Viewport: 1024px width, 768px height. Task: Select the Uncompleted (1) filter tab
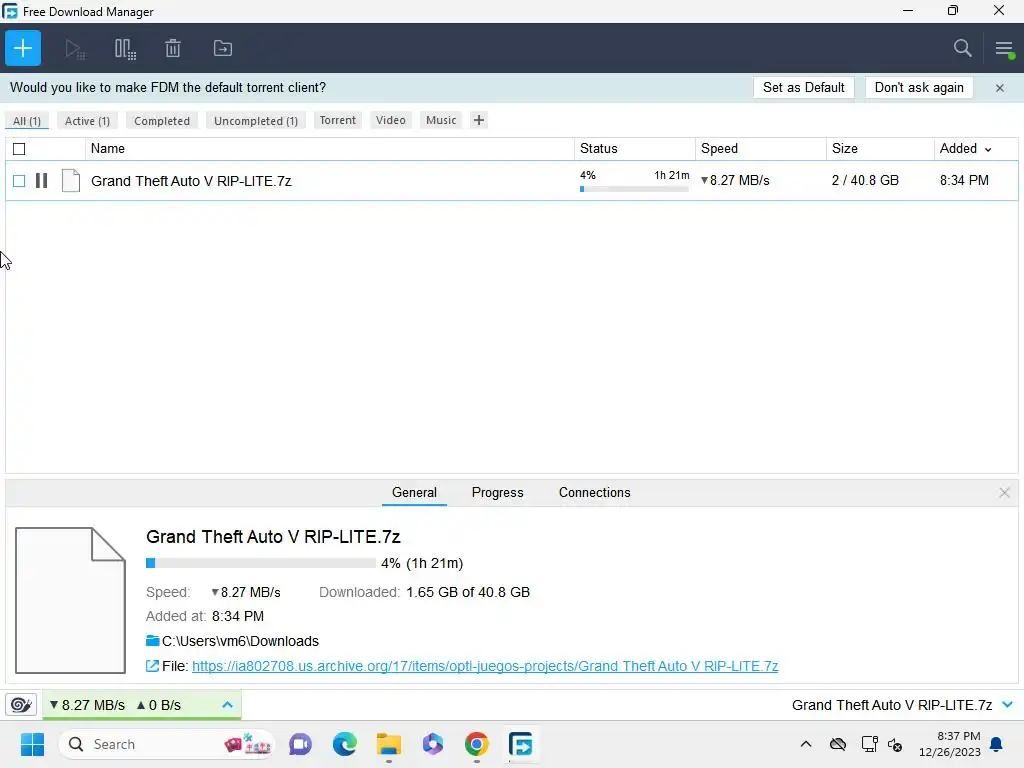click(256, 121)
